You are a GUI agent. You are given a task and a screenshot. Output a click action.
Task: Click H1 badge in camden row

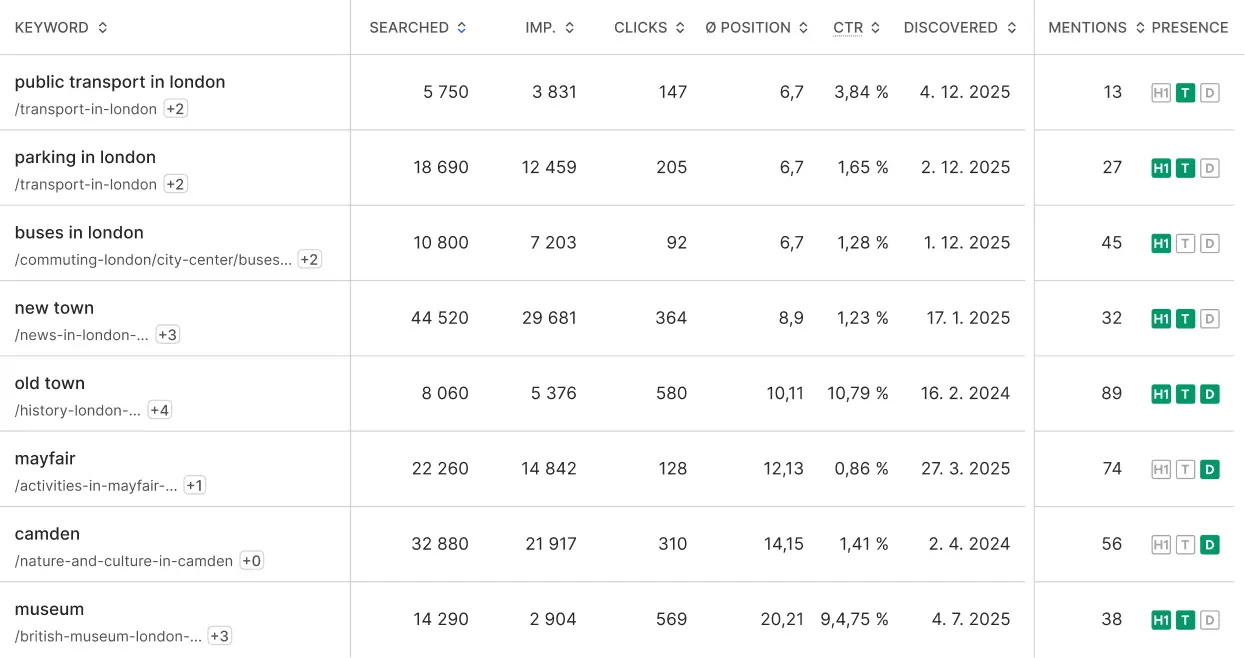1161,545
